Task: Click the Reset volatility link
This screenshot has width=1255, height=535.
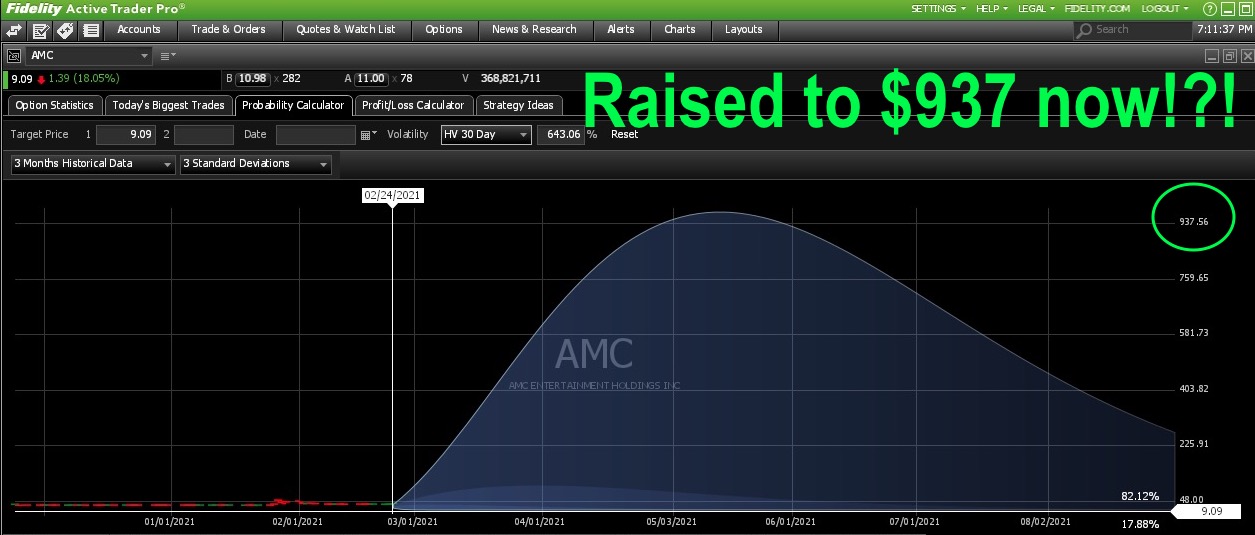Action: pos(624,134)
